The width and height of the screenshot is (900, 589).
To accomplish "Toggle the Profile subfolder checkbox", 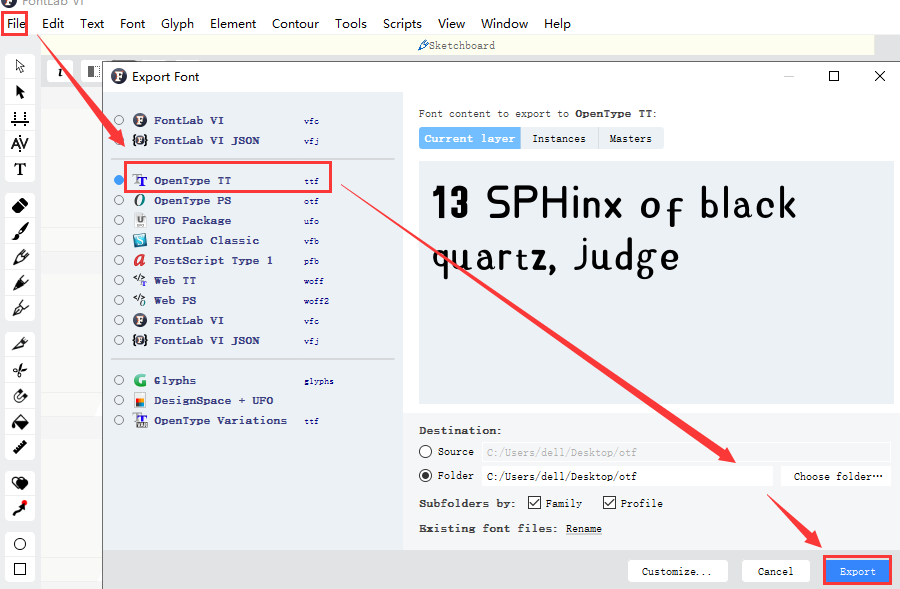I will pyautogui.click(x=609, y=503).
